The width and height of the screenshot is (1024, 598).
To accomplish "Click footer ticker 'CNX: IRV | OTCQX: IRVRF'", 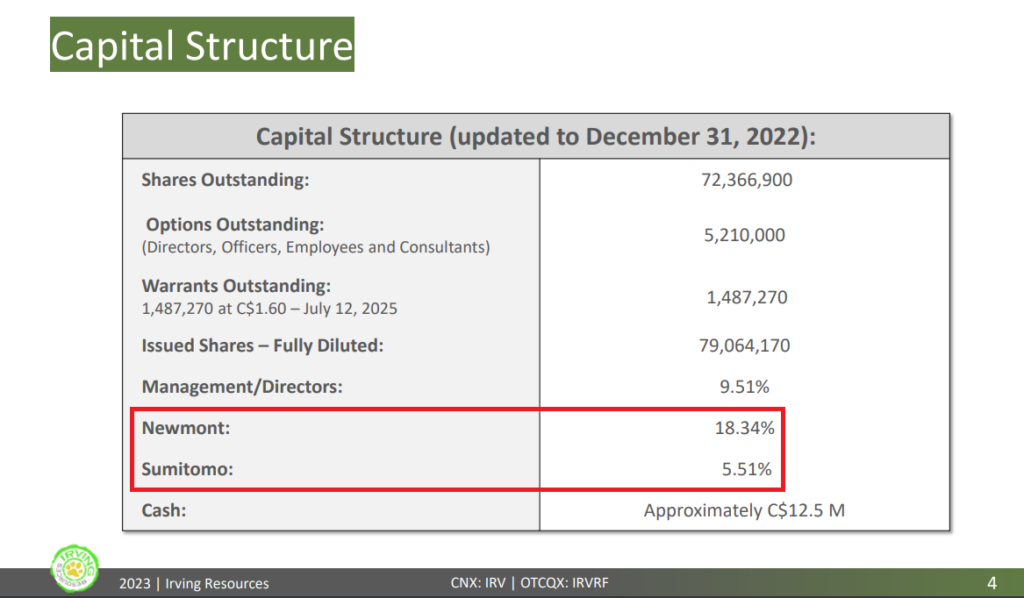I will 530,583.
